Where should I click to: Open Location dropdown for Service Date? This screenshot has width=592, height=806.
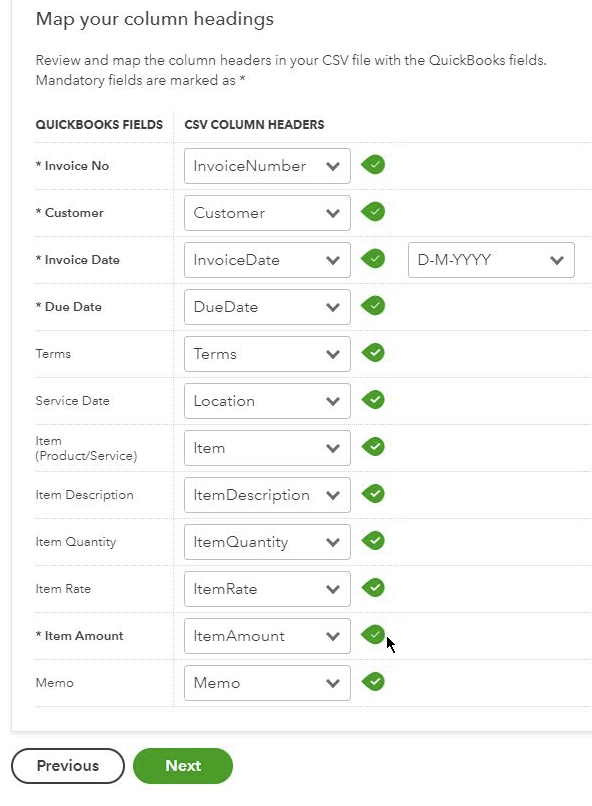coord(267,401)
